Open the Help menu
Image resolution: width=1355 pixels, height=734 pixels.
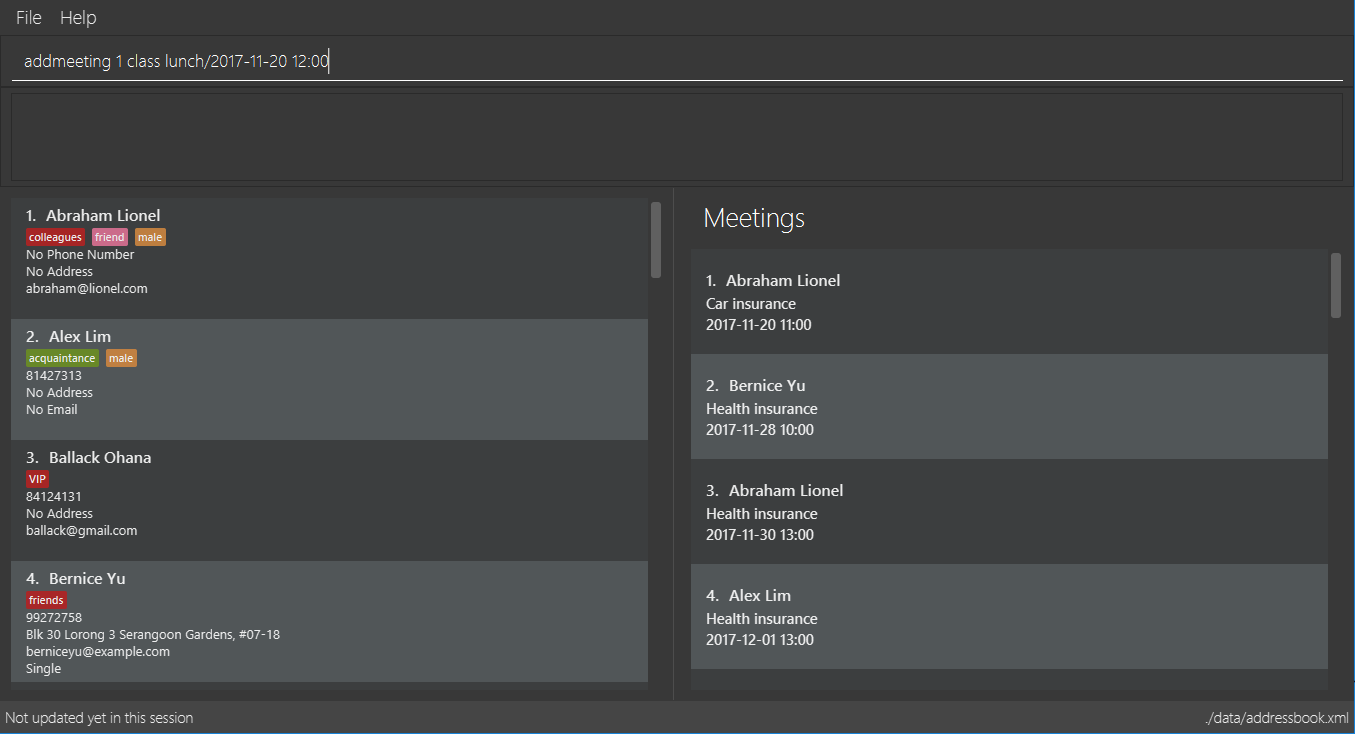[x=78, y=18]
